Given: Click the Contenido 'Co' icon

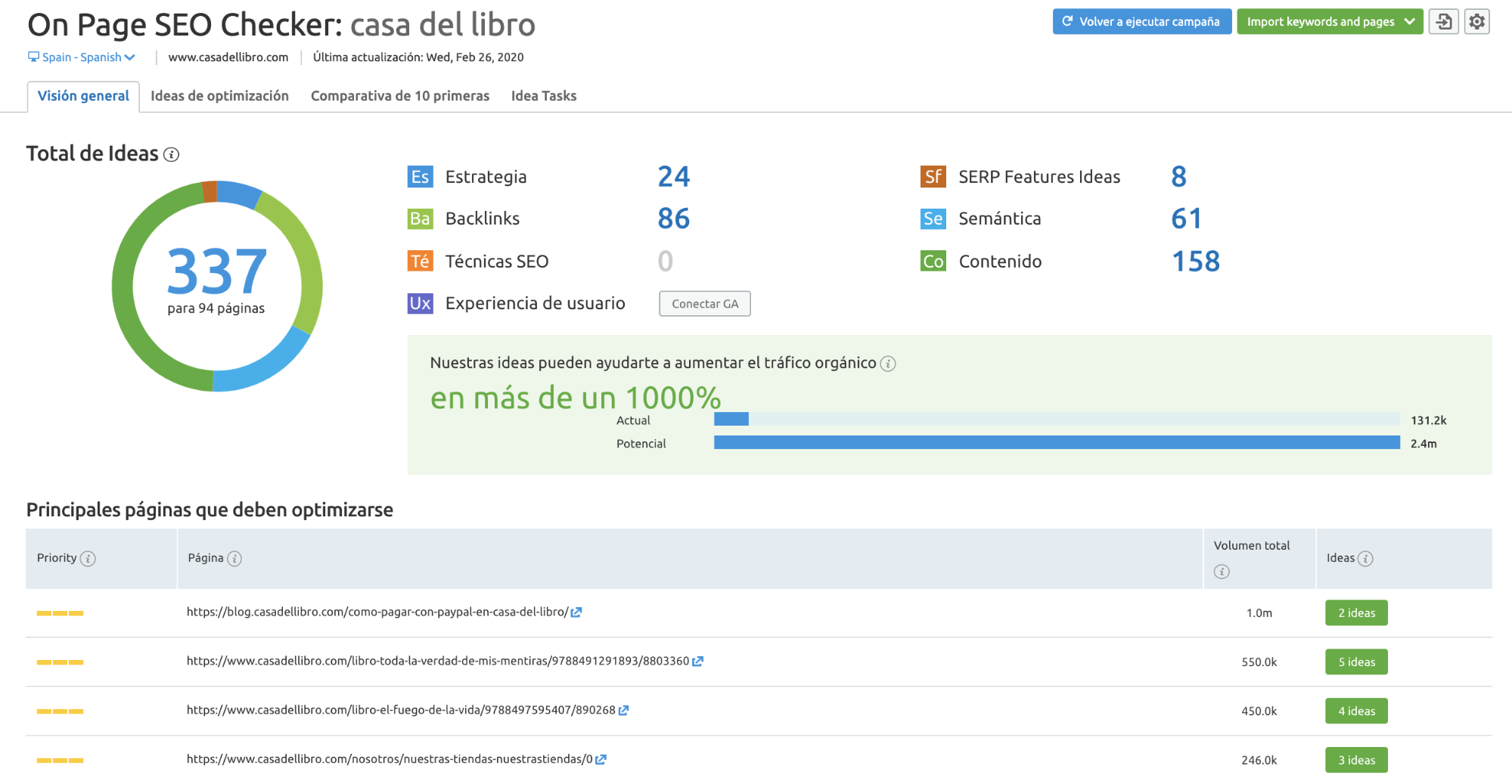Looking at the screenshot, I should pyautogui.click(x=933, y=262).
